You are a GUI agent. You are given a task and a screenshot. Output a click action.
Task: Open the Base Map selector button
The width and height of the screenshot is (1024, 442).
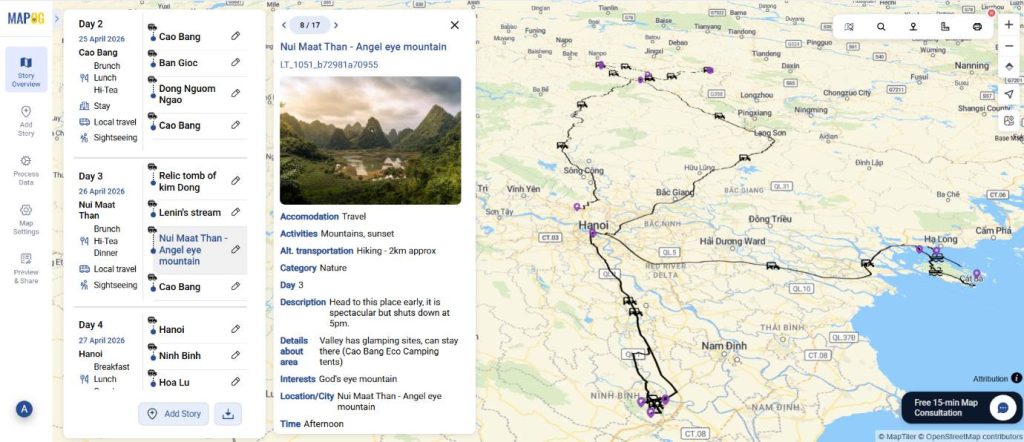(x=1009, y=123)
